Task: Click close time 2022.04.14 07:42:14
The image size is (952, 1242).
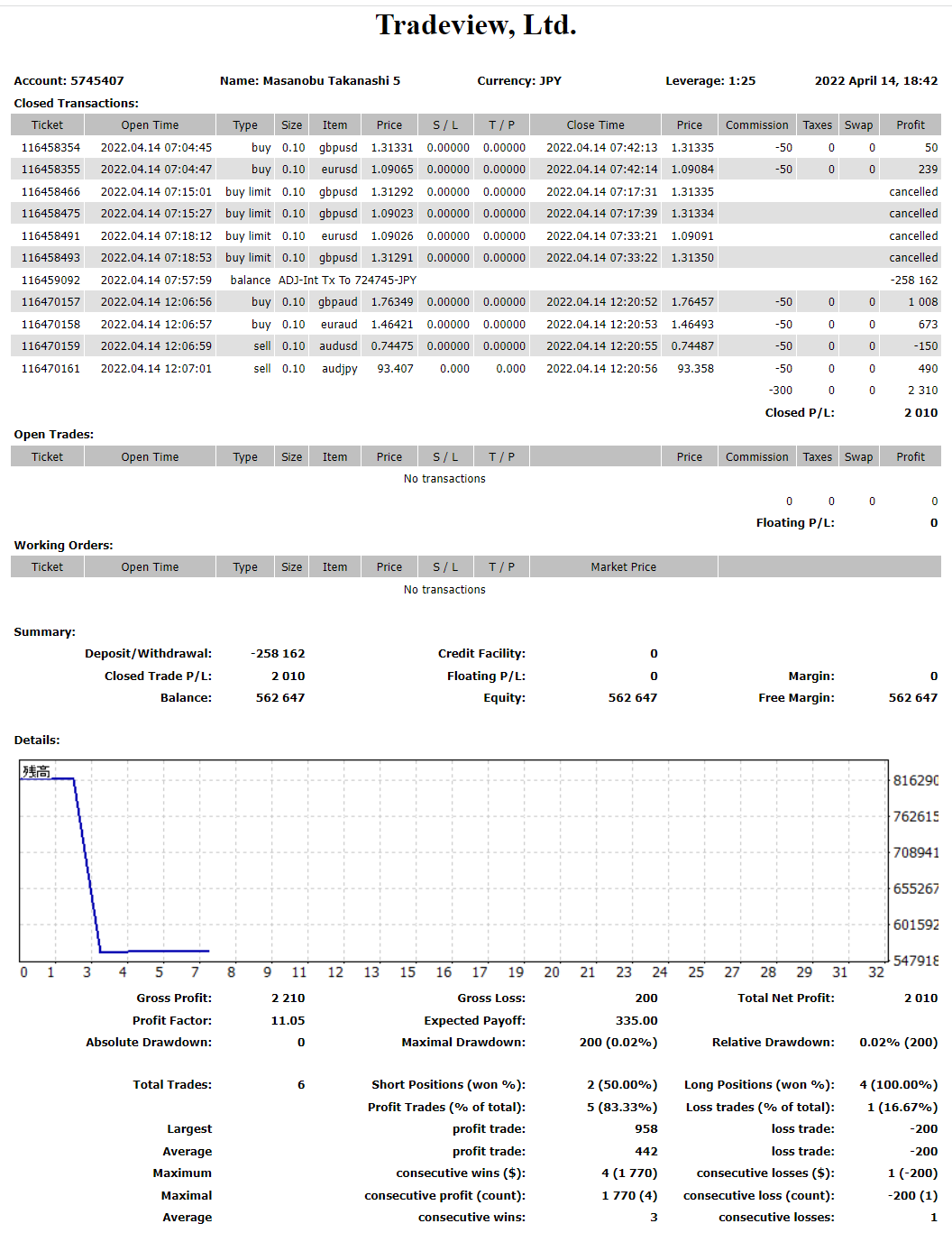Action: click(x=601, y=170)
